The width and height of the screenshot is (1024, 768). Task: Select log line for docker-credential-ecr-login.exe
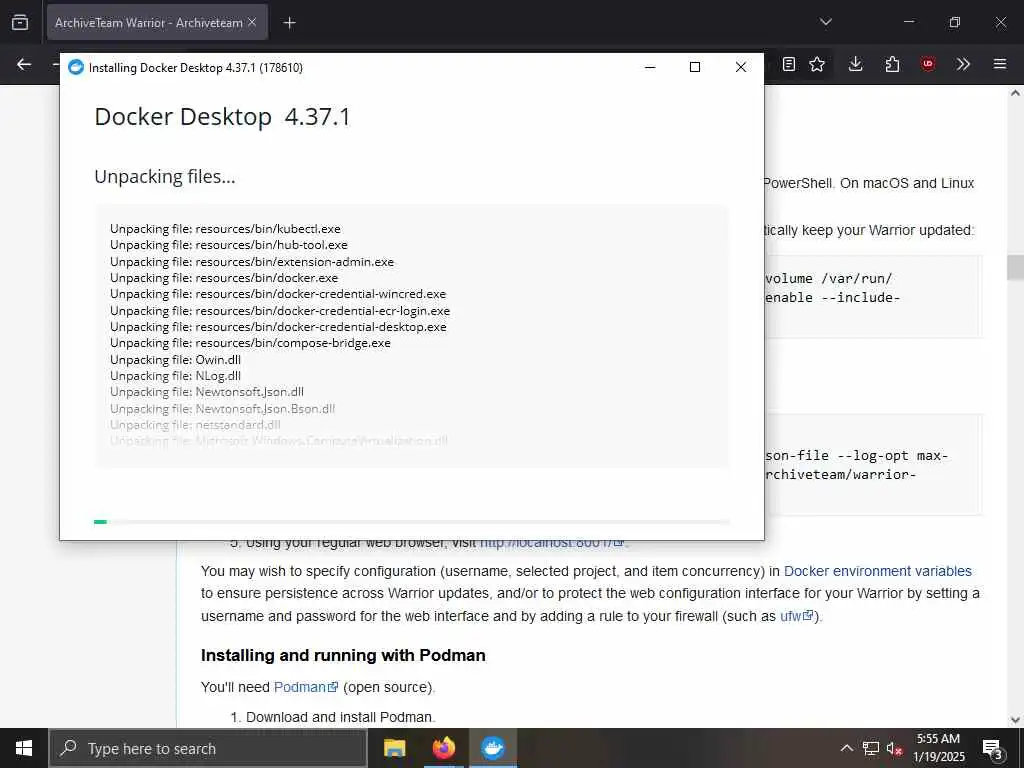[x=280, y=310]
